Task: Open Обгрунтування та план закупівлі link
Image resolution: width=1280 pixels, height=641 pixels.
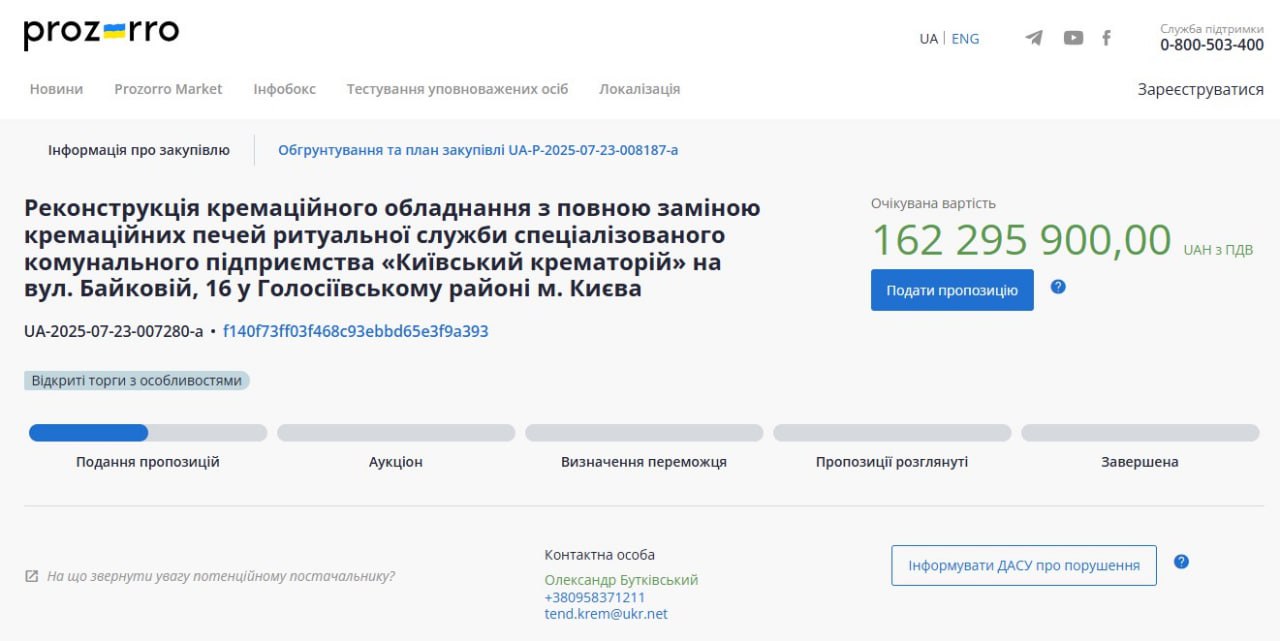Action: click(478, 150)
